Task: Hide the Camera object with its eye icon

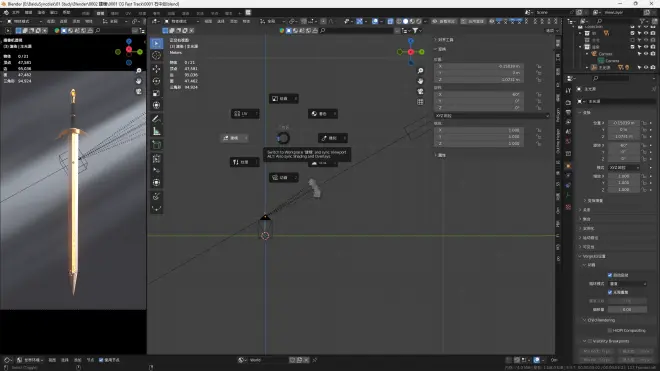Action: 646,54
